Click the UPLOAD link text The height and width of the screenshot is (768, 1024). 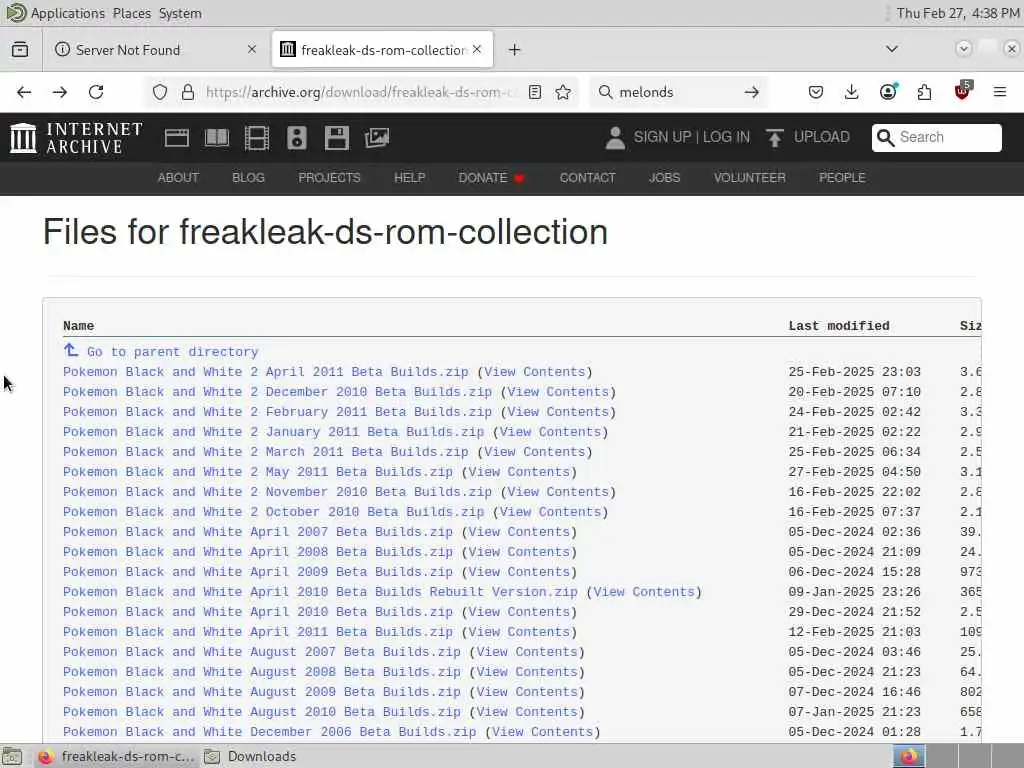pos(822,137)
